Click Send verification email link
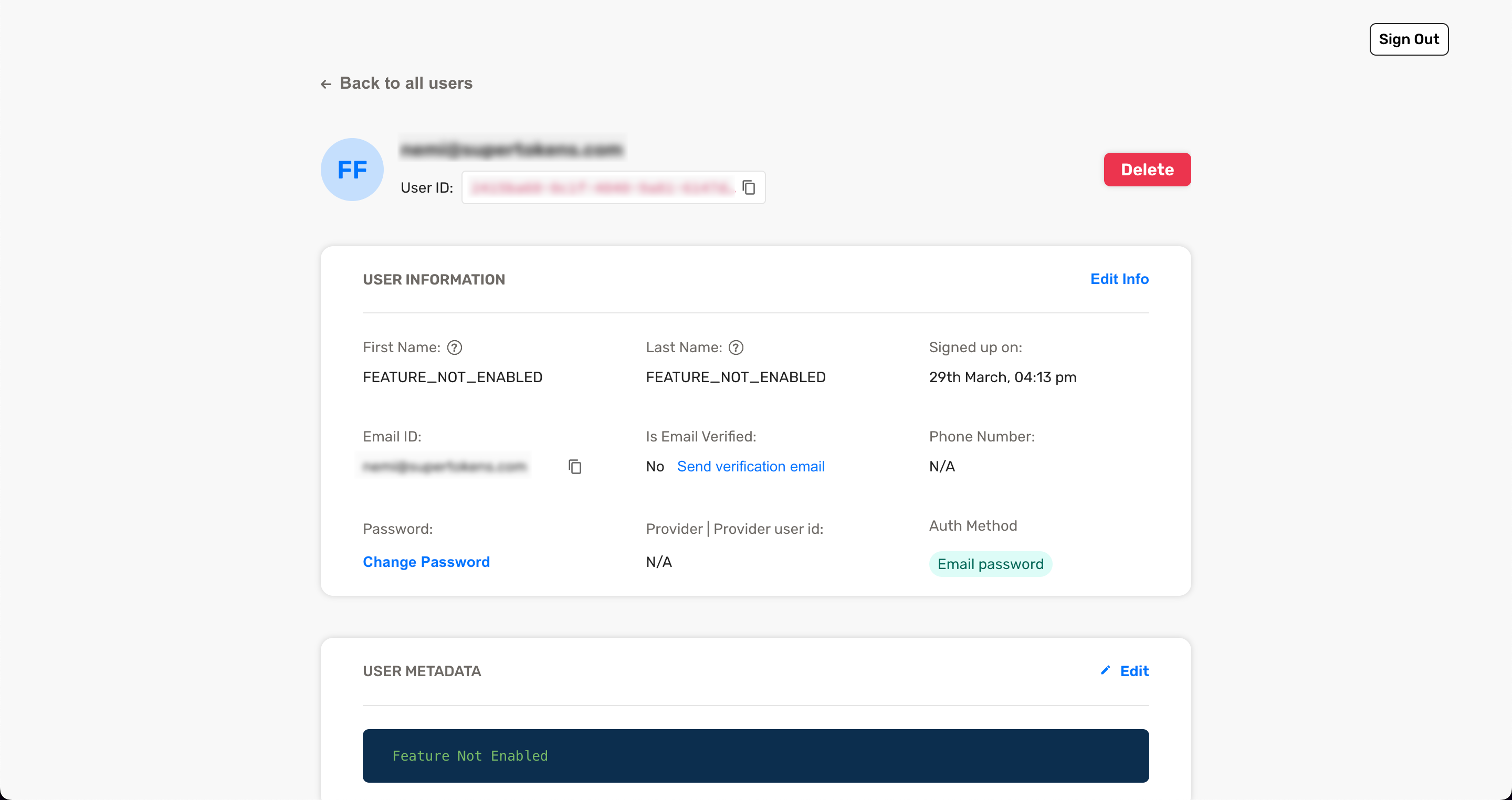Screen dimensions: 1512x800 coord(750,466)
